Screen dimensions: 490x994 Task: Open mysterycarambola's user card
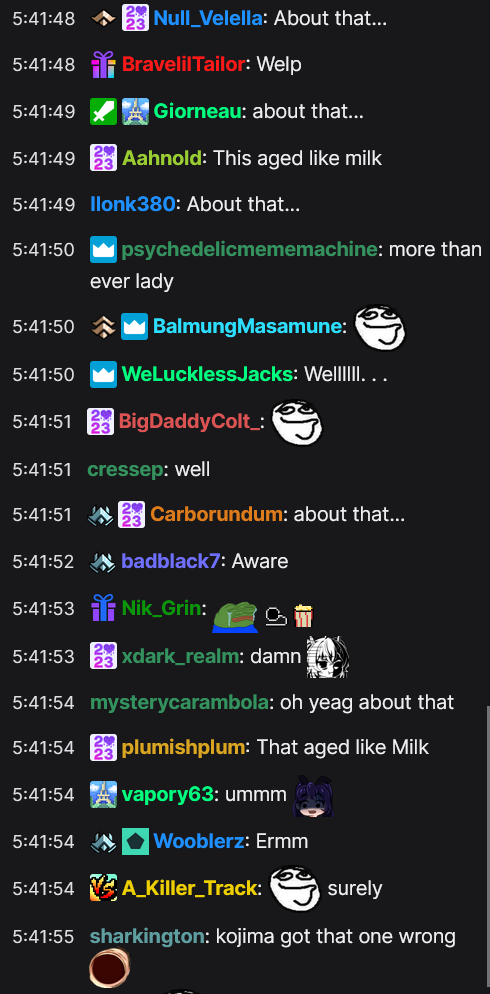coord(179,702)
